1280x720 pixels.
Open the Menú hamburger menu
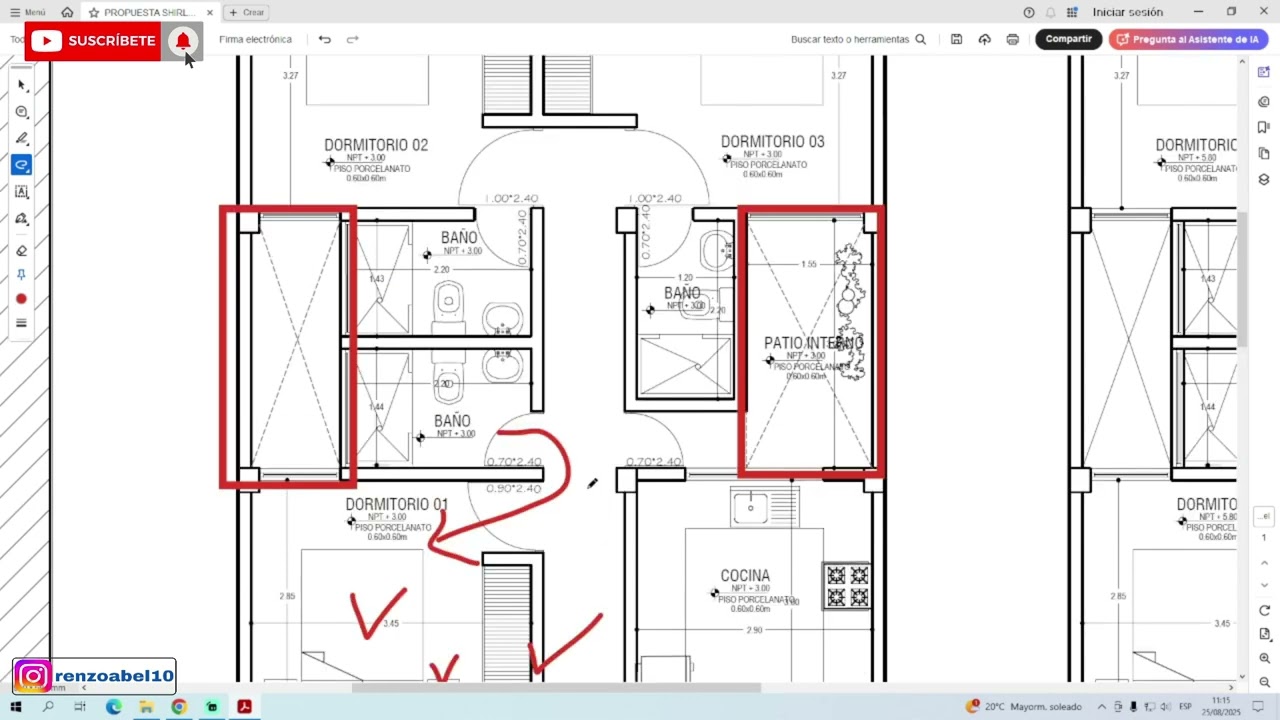click(28, 12)
